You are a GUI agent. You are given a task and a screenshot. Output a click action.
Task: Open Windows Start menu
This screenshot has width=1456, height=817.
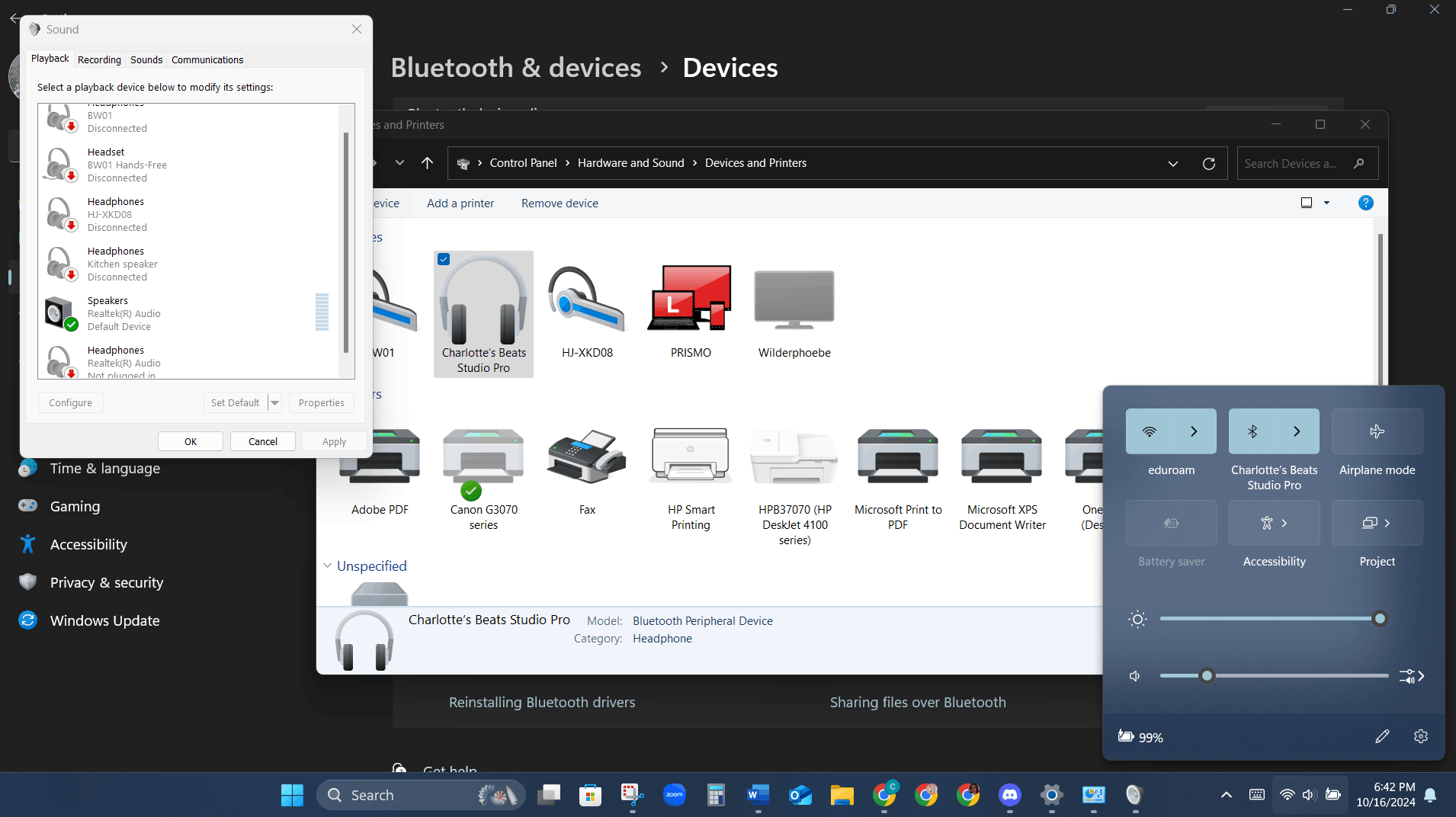(x=292, y=795)
